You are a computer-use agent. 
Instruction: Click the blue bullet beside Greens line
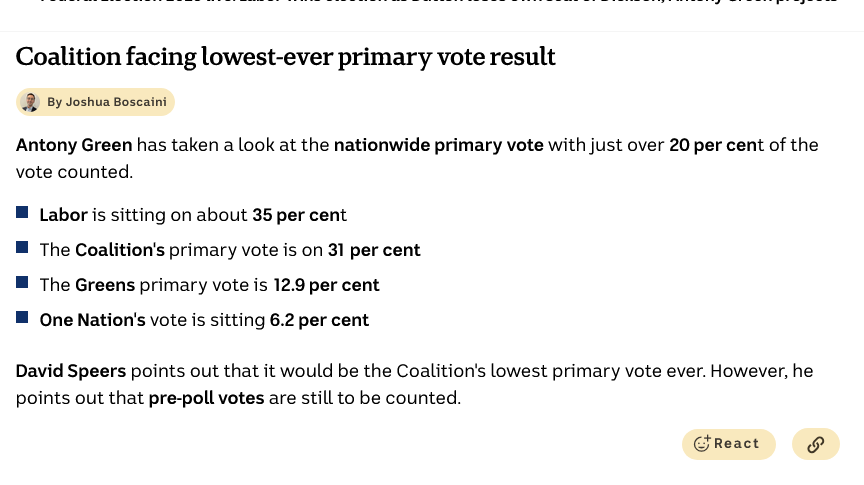coord(22,282)
